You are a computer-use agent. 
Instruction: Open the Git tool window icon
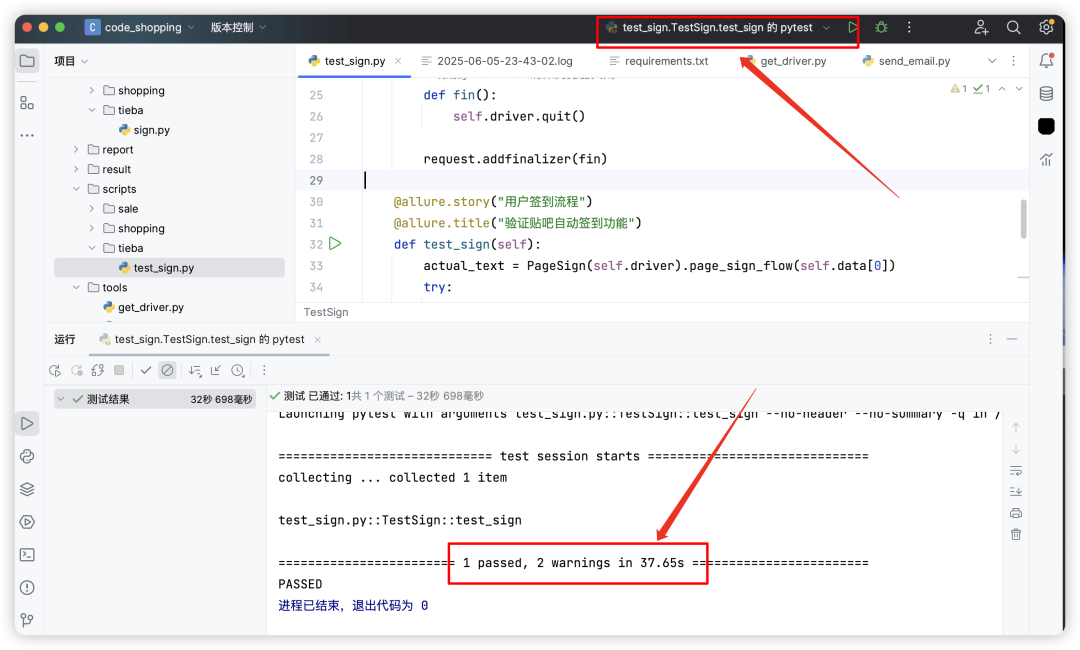(27, 620)
